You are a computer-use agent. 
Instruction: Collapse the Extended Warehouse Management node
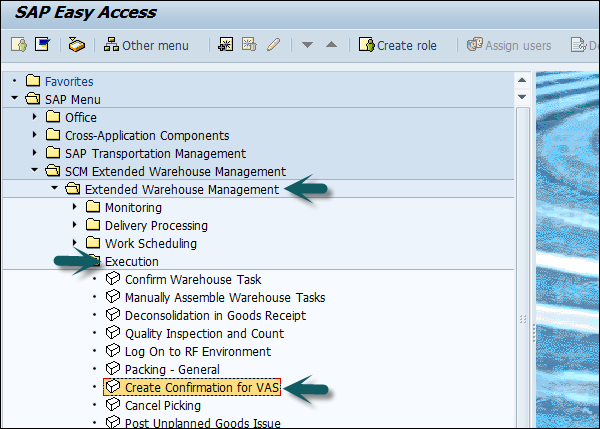pyautogui.click(x=54, y=190)
